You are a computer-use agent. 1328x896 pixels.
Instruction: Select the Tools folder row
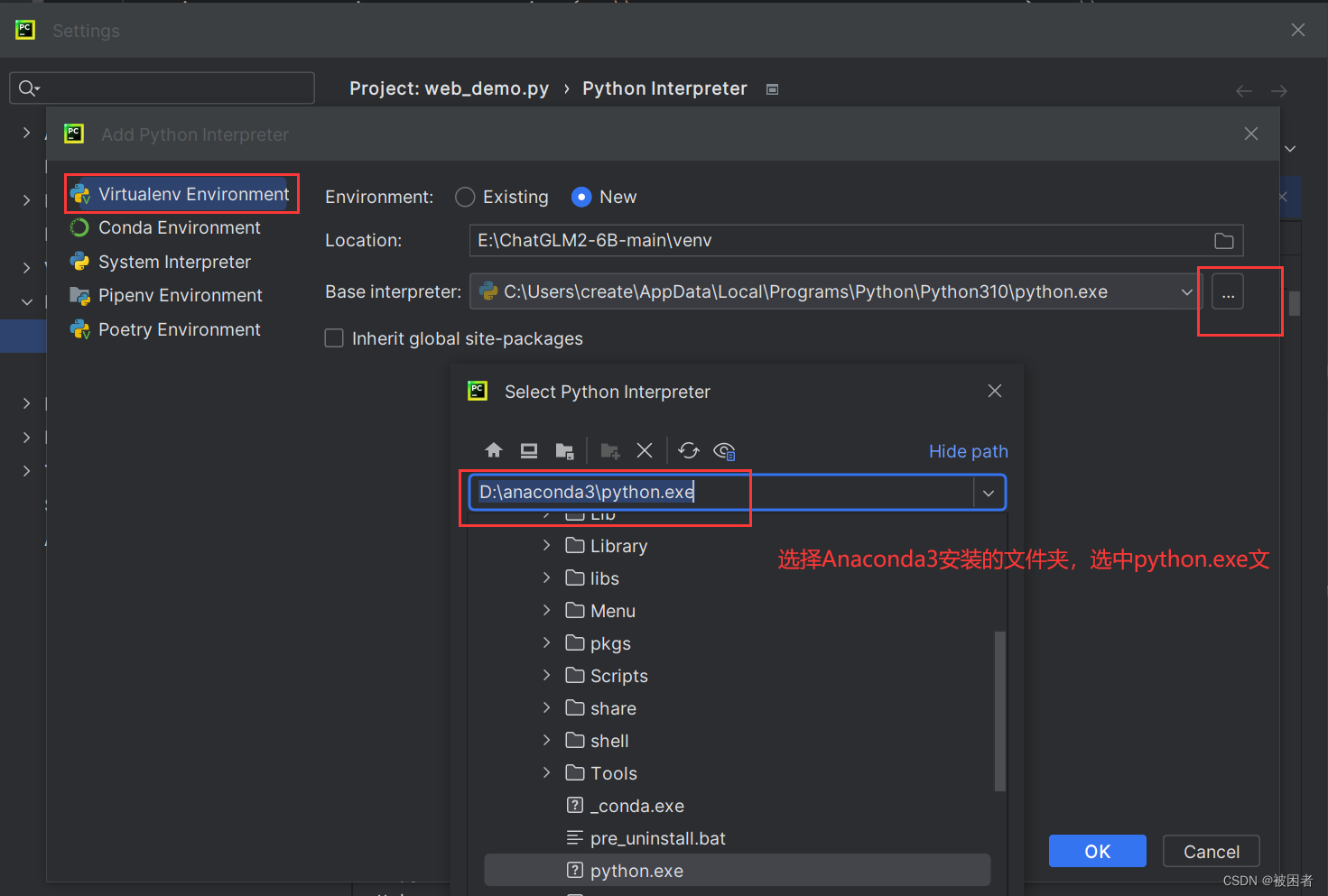tap(737, 773)
